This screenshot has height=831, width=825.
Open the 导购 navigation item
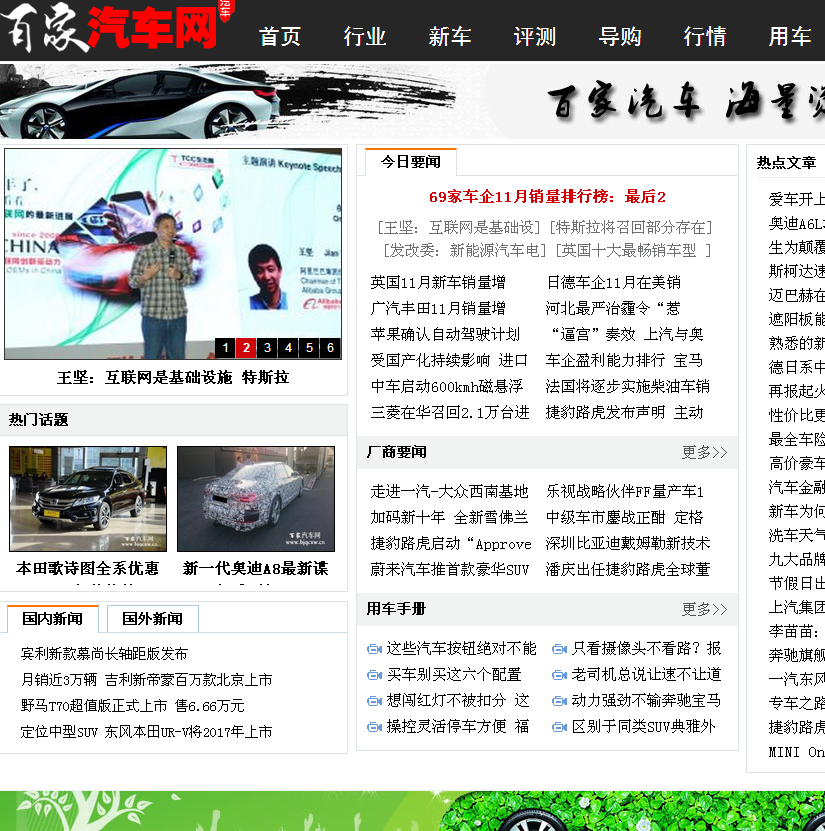coord(620,37)
